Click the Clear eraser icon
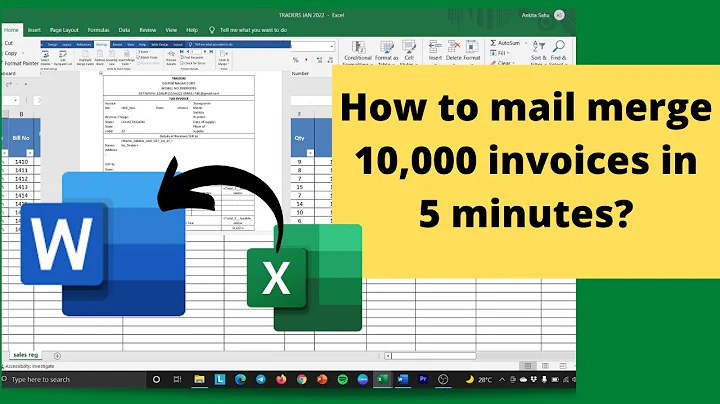Image resolution: width=720 pixels, height=404 pixels. coord(493,63)
